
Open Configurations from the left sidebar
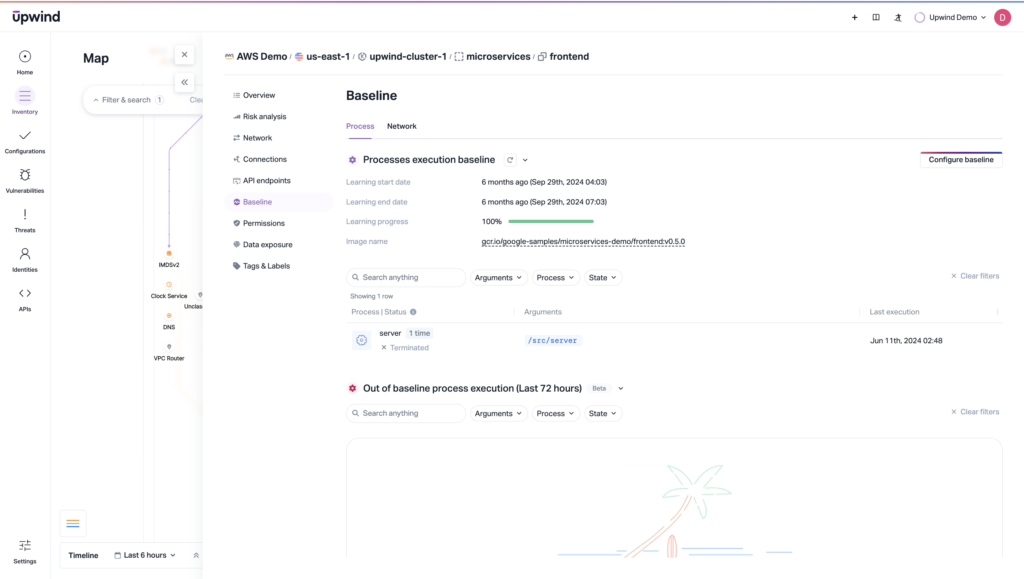point(25,140)
